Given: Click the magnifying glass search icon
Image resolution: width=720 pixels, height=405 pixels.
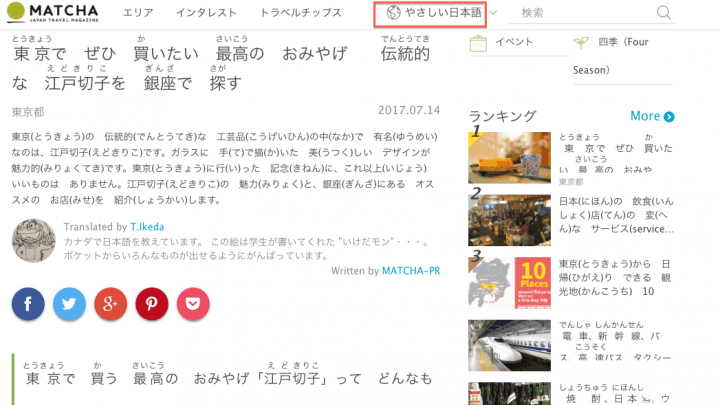Looking at the screenshot, I should click(x=664, y=12).
